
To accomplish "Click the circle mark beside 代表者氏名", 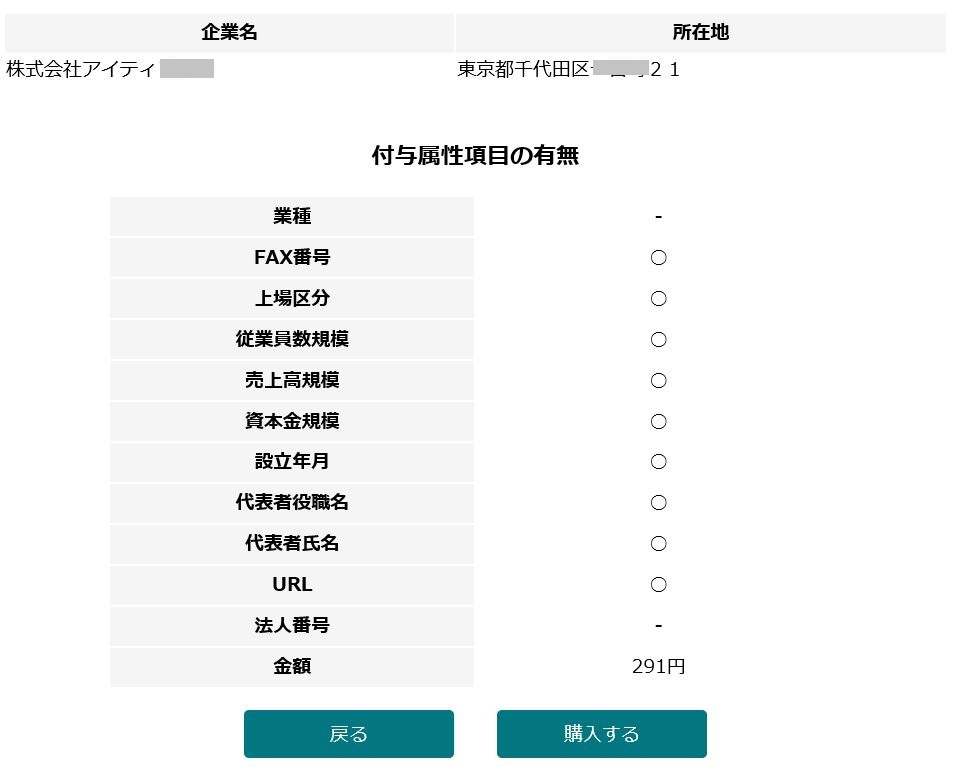I will pyautogui.click(x=658, y=543).
